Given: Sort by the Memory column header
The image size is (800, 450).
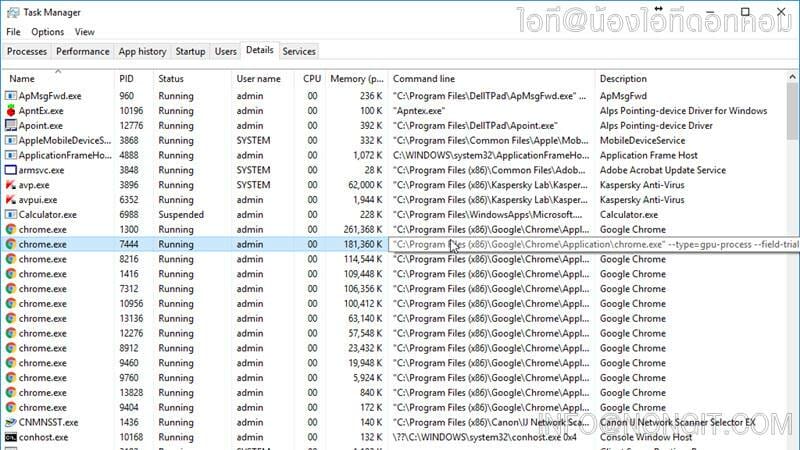Looking at the screenshot, I should pos(357,79).
